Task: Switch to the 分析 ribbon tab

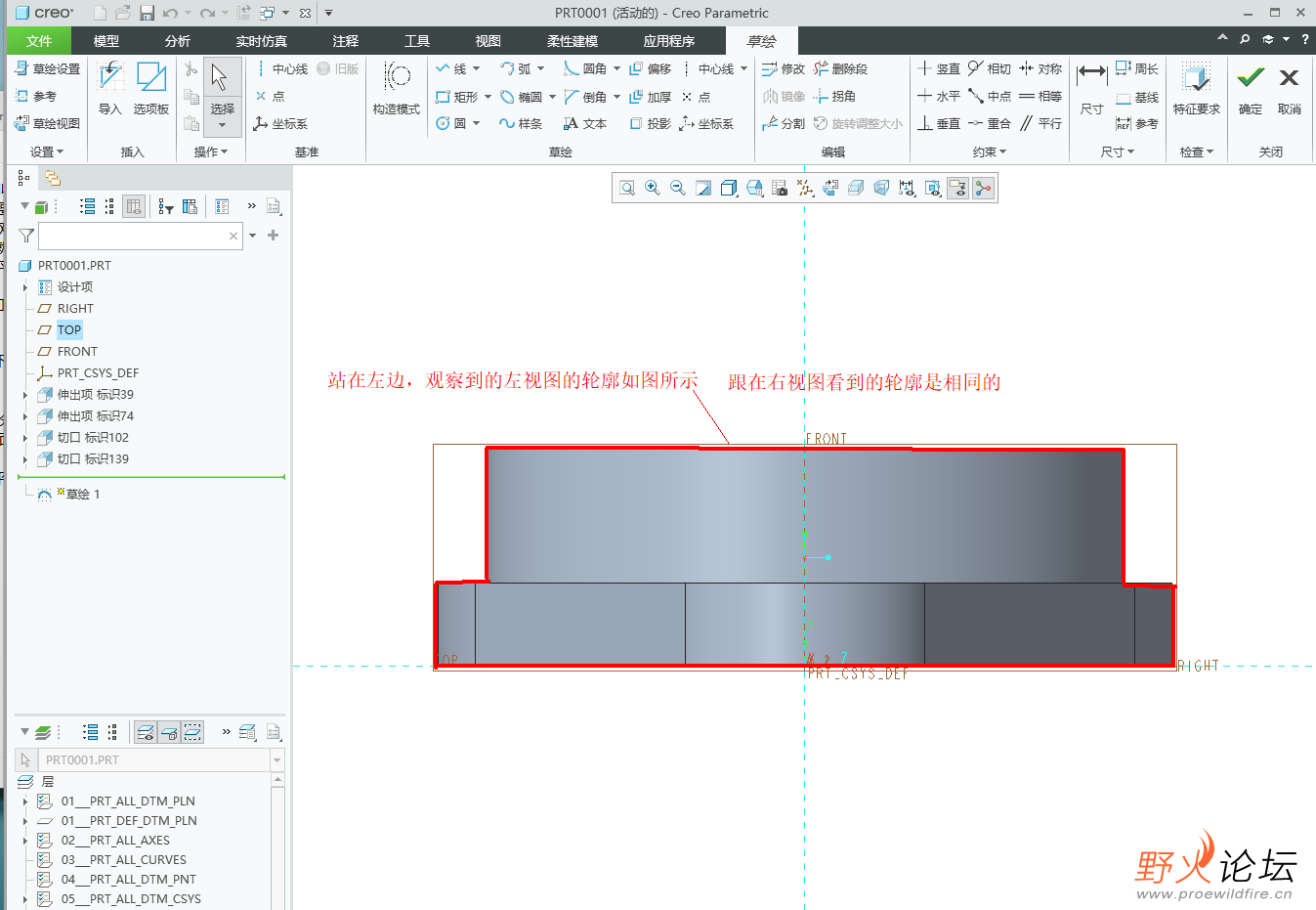Action: point(177,41)
